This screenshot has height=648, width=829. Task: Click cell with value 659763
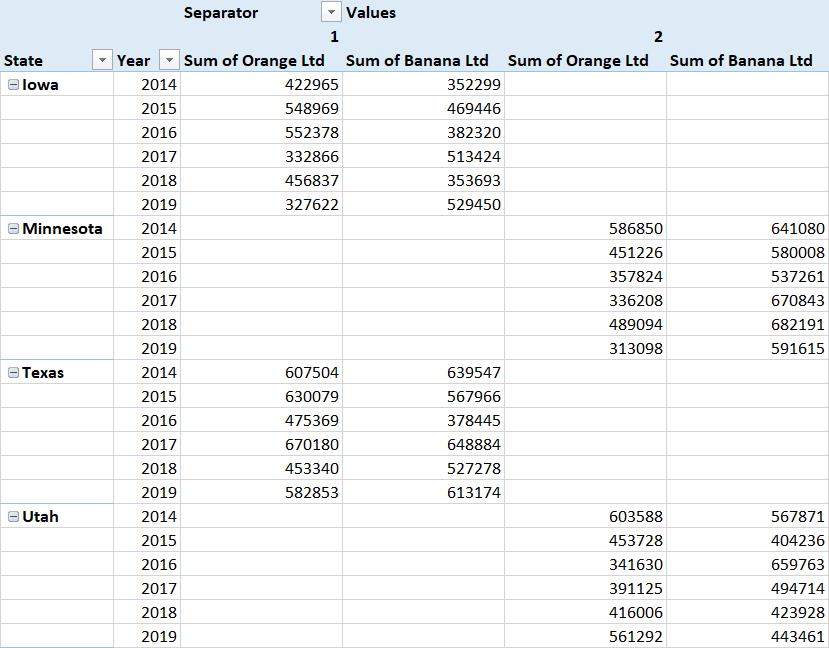click(748, 564)
